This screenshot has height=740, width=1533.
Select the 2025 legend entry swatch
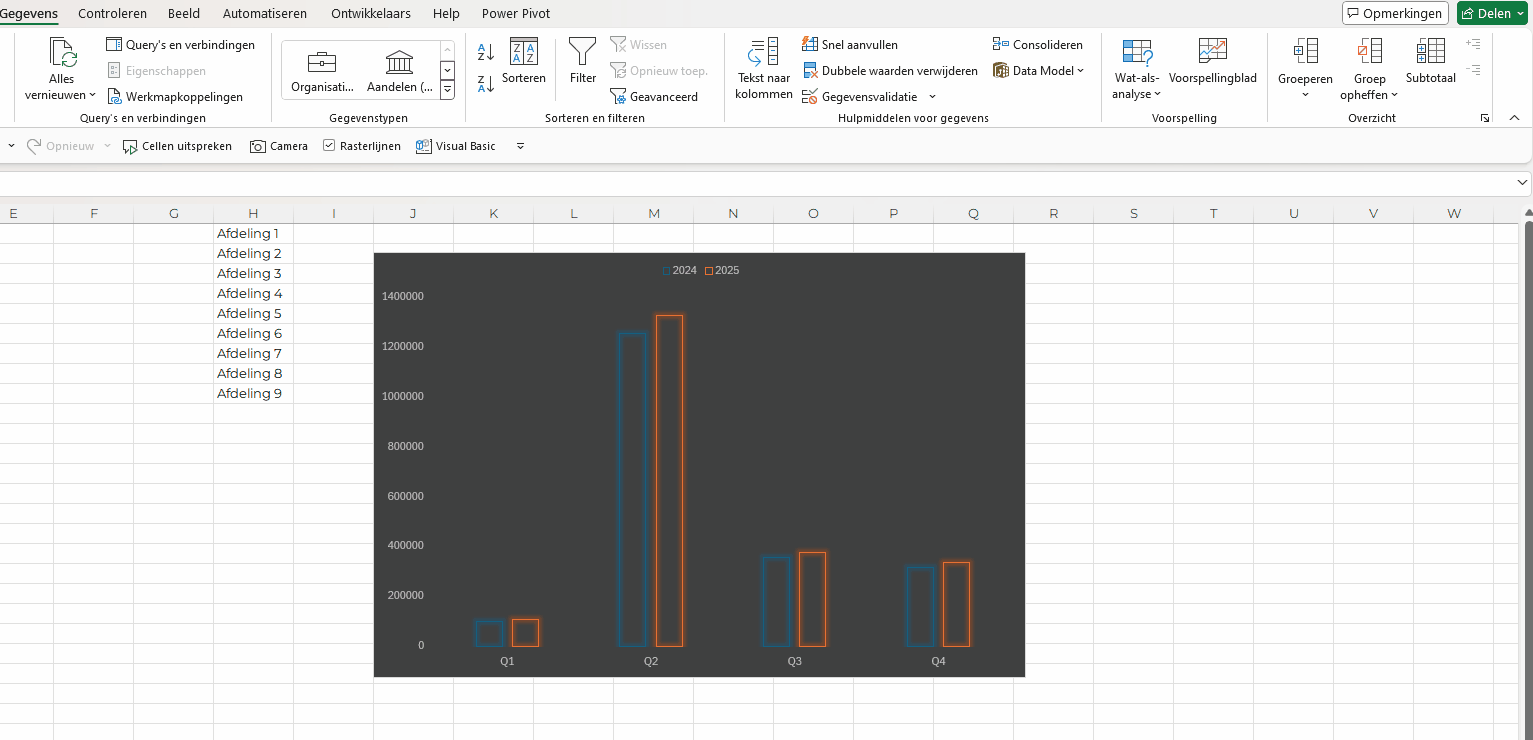(x=709, y=271)
